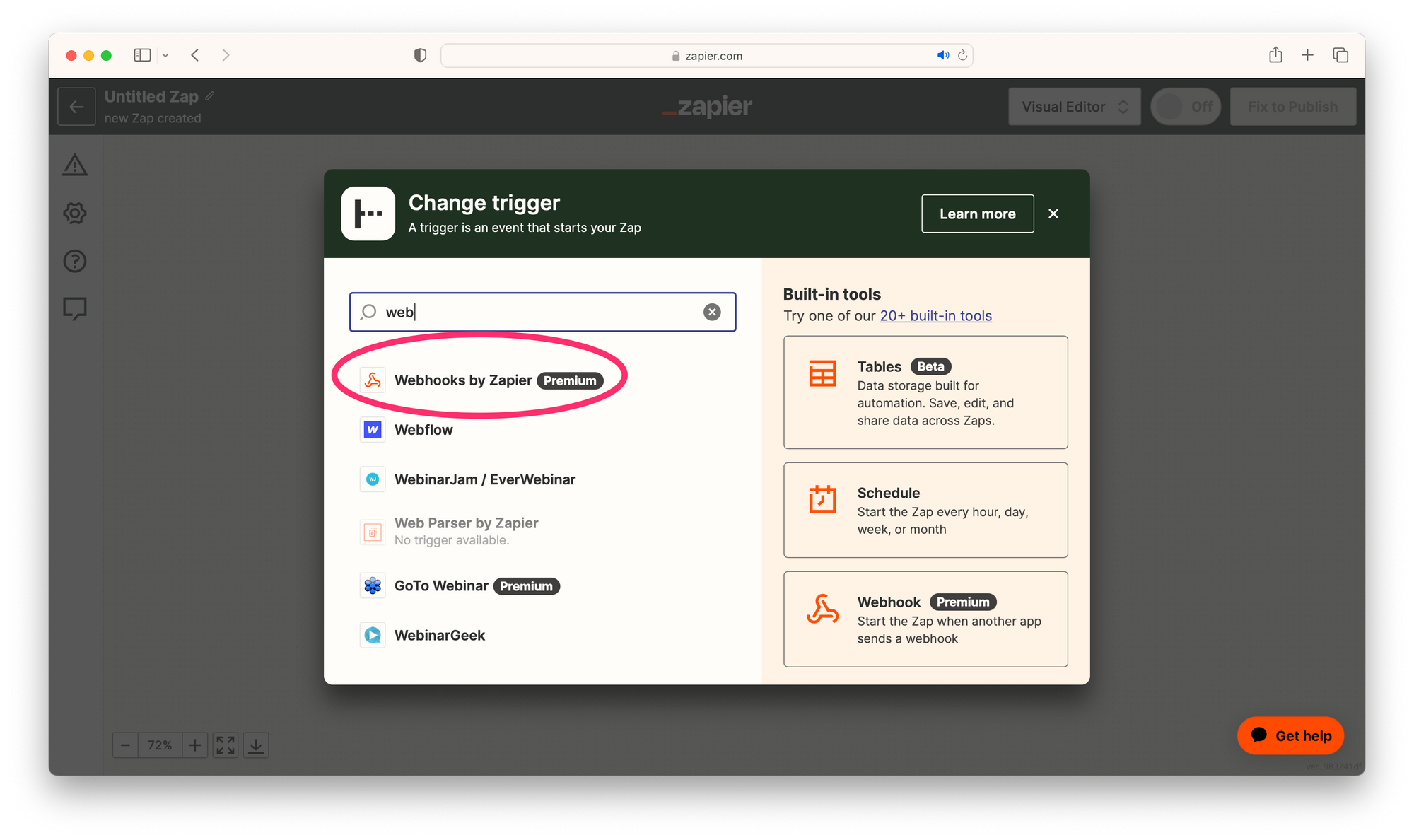The image size is (1414, 840).
Task: Click the privacy shield icon in toolbar
Action: [420, 55]
